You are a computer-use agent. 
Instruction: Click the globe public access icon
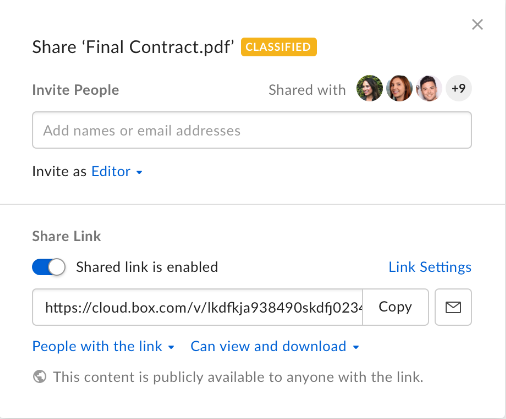coord(39,377)
